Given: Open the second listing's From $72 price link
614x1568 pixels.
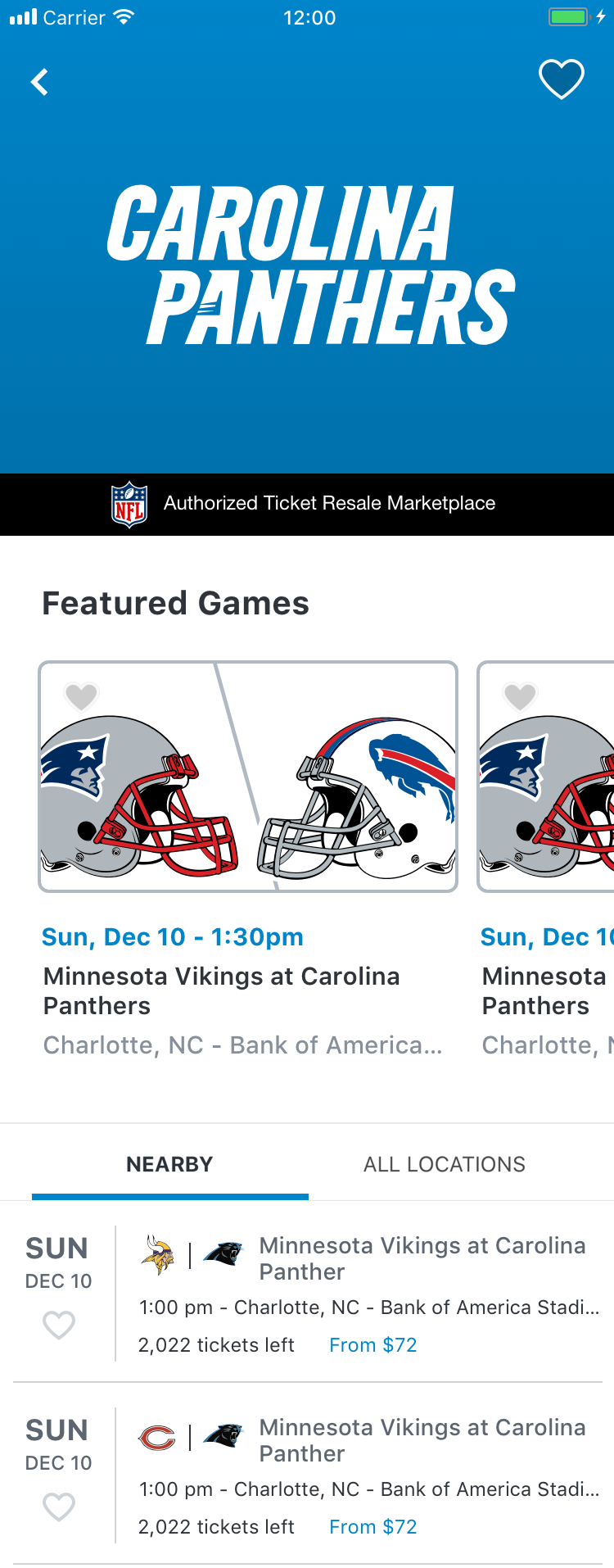Looking at the screenshot, I should coord(373,1527).
